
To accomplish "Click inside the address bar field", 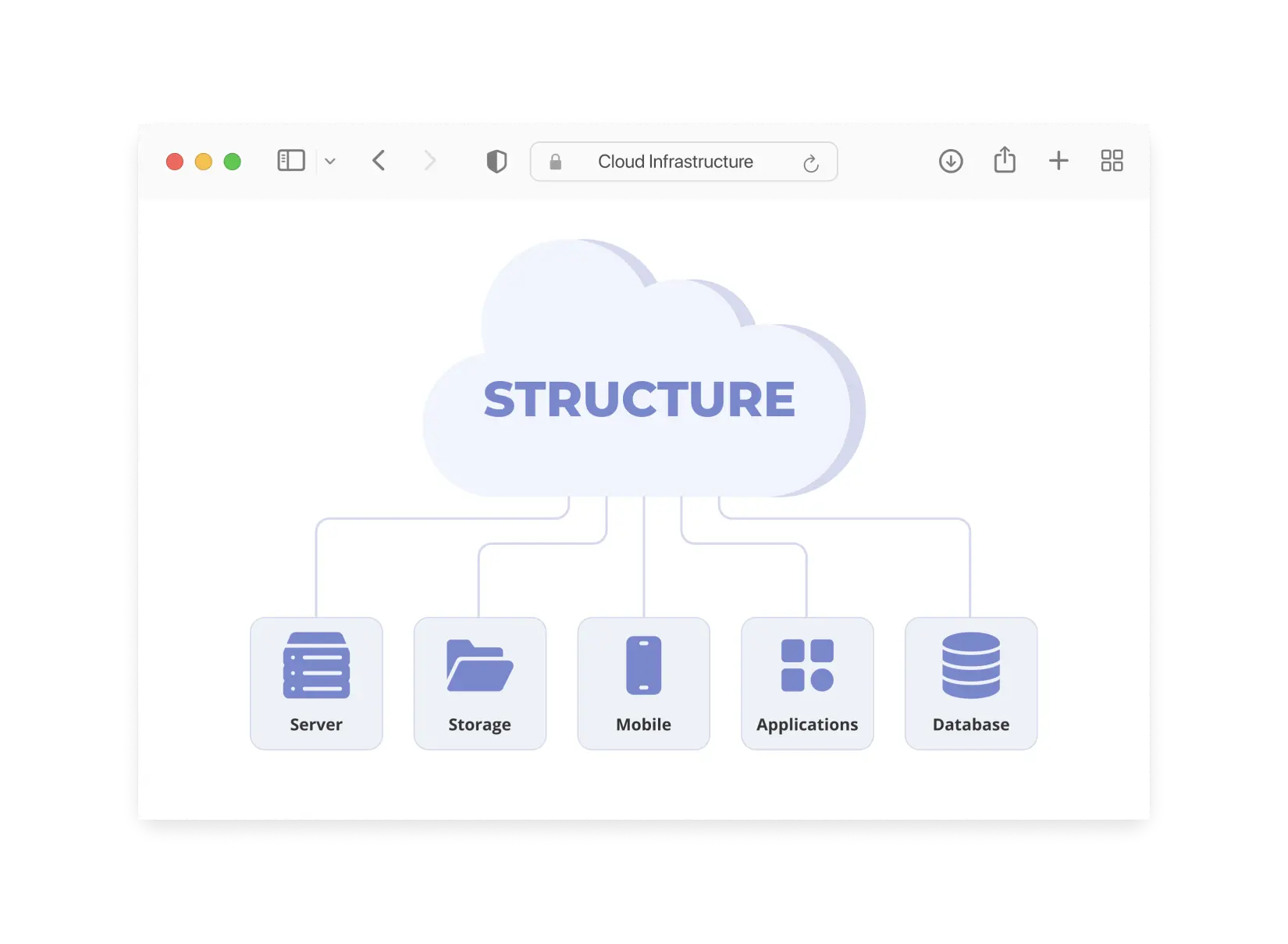I will pos(675,161).
